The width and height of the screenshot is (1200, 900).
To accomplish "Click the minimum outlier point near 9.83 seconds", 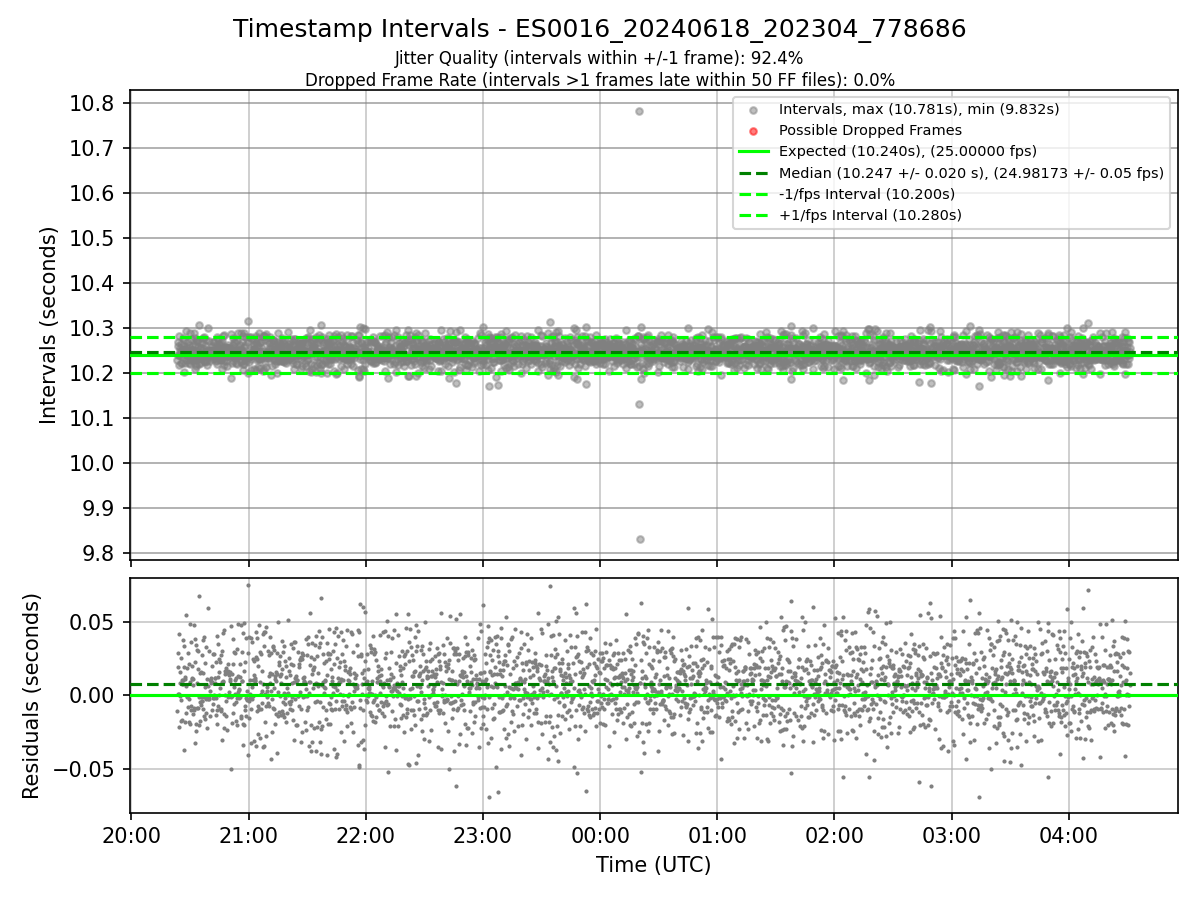I will tap(640, 539).
